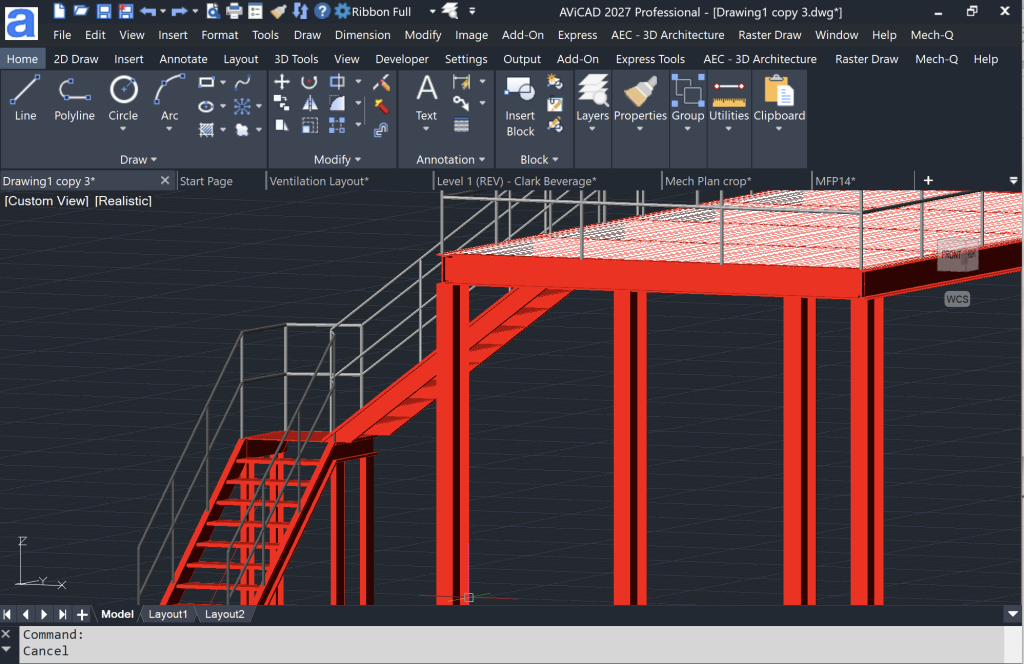Open the Ribbon Full workspace dropdown
Screen dimensions: 1024x664
(432, 11)
